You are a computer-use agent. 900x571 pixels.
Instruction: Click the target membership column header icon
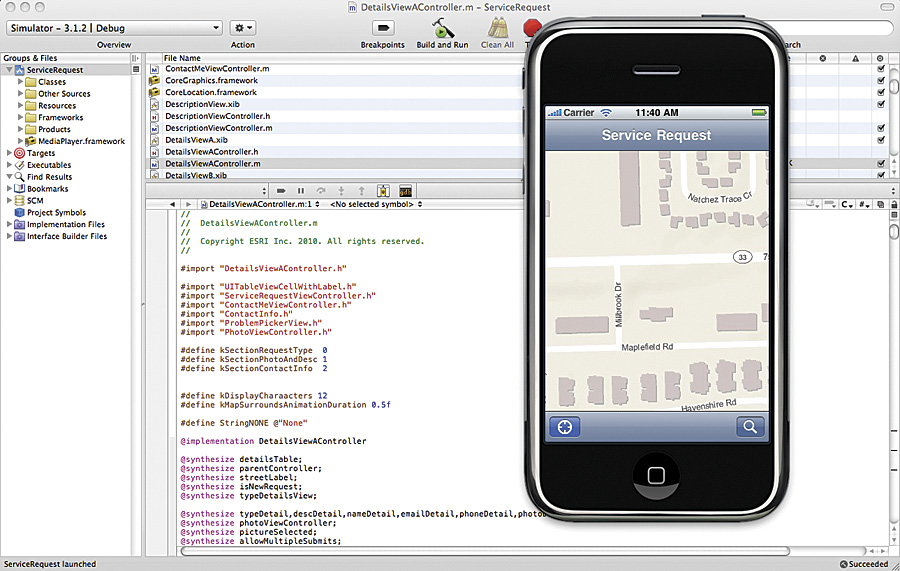point(880,58)
